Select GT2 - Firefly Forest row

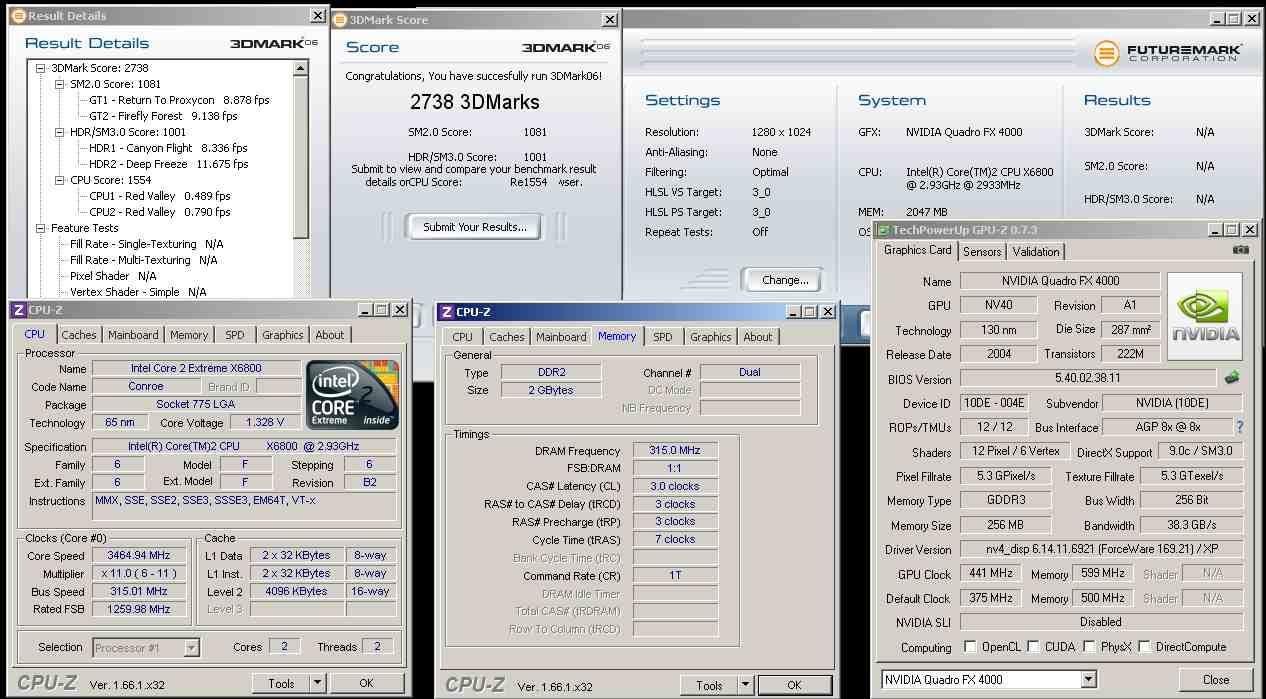coord(163,116)
